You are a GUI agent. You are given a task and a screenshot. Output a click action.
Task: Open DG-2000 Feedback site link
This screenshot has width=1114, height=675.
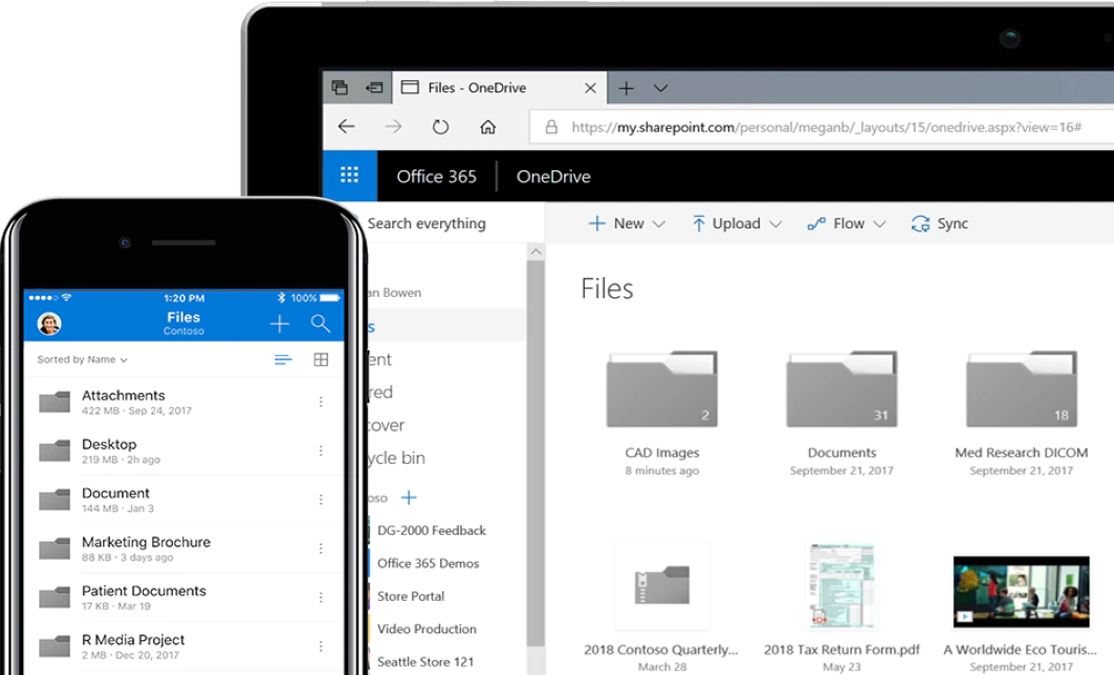431,530
